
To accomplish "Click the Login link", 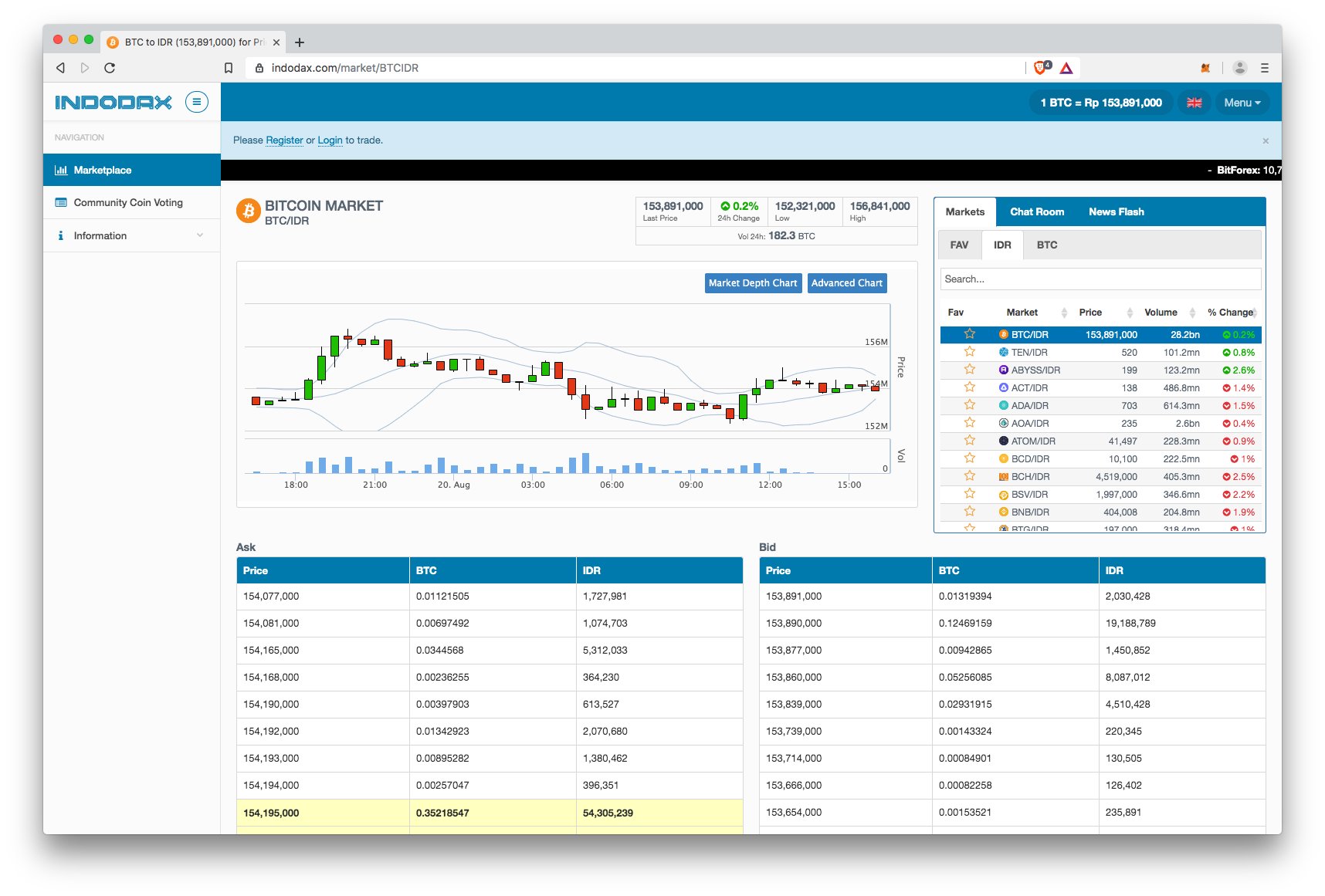I will pyautogui.click(x=330, y=140).
